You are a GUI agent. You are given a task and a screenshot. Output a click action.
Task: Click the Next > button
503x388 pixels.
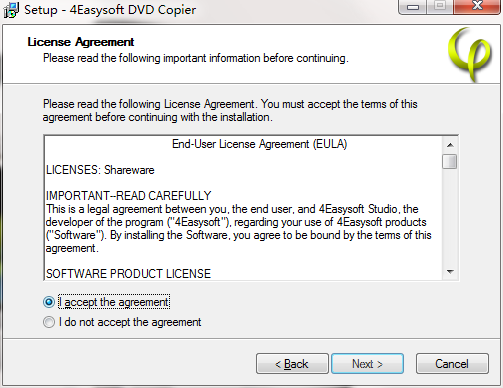367,364
